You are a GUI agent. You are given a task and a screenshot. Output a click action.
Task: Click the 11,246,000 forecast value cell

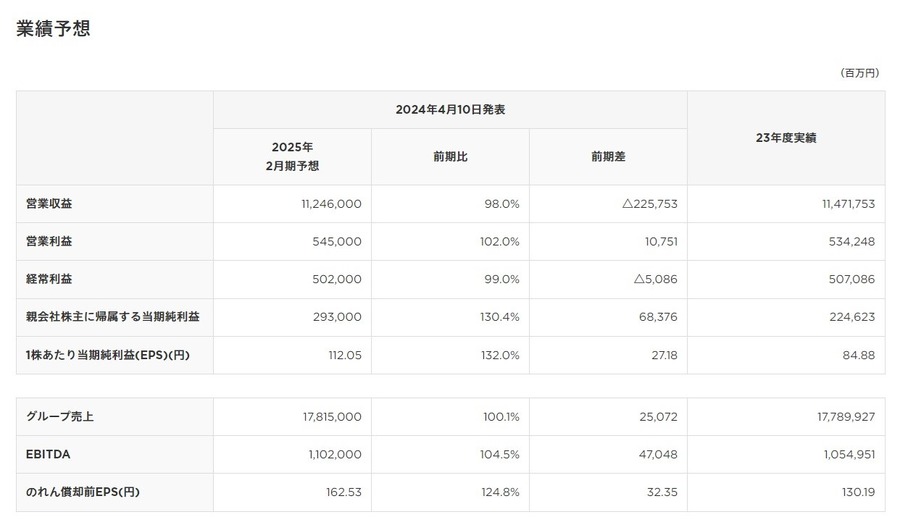coord(331,204)
